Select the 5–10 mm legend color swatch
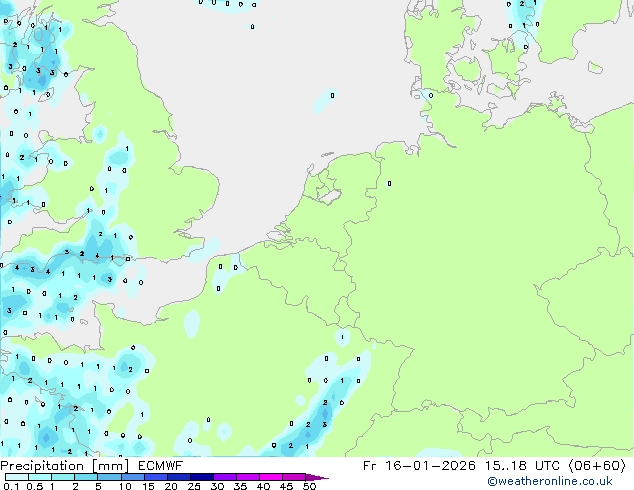This screenshot has height=490, width=634. (x=109, y=477)
